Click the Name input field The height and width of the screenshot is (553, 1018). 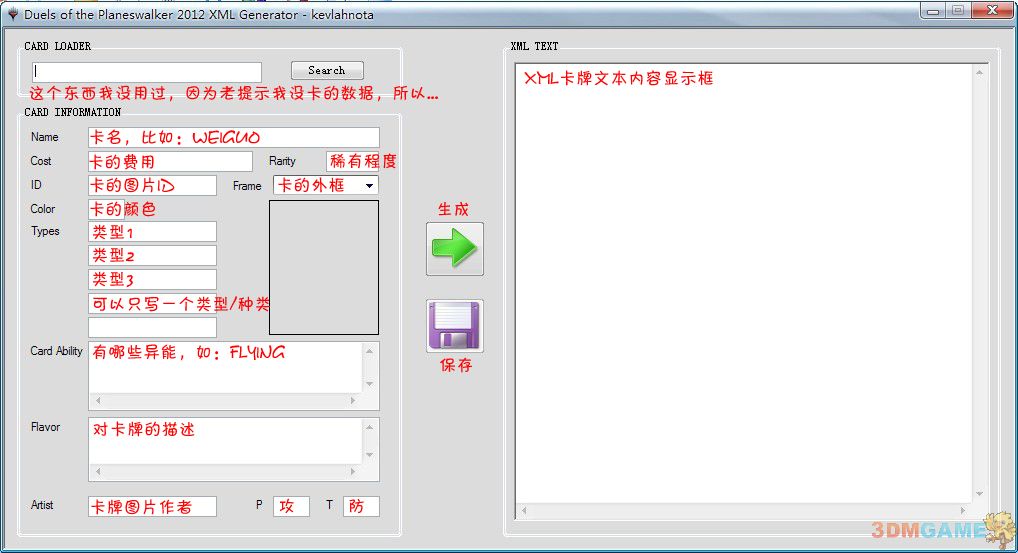click(x=234, y=137)
